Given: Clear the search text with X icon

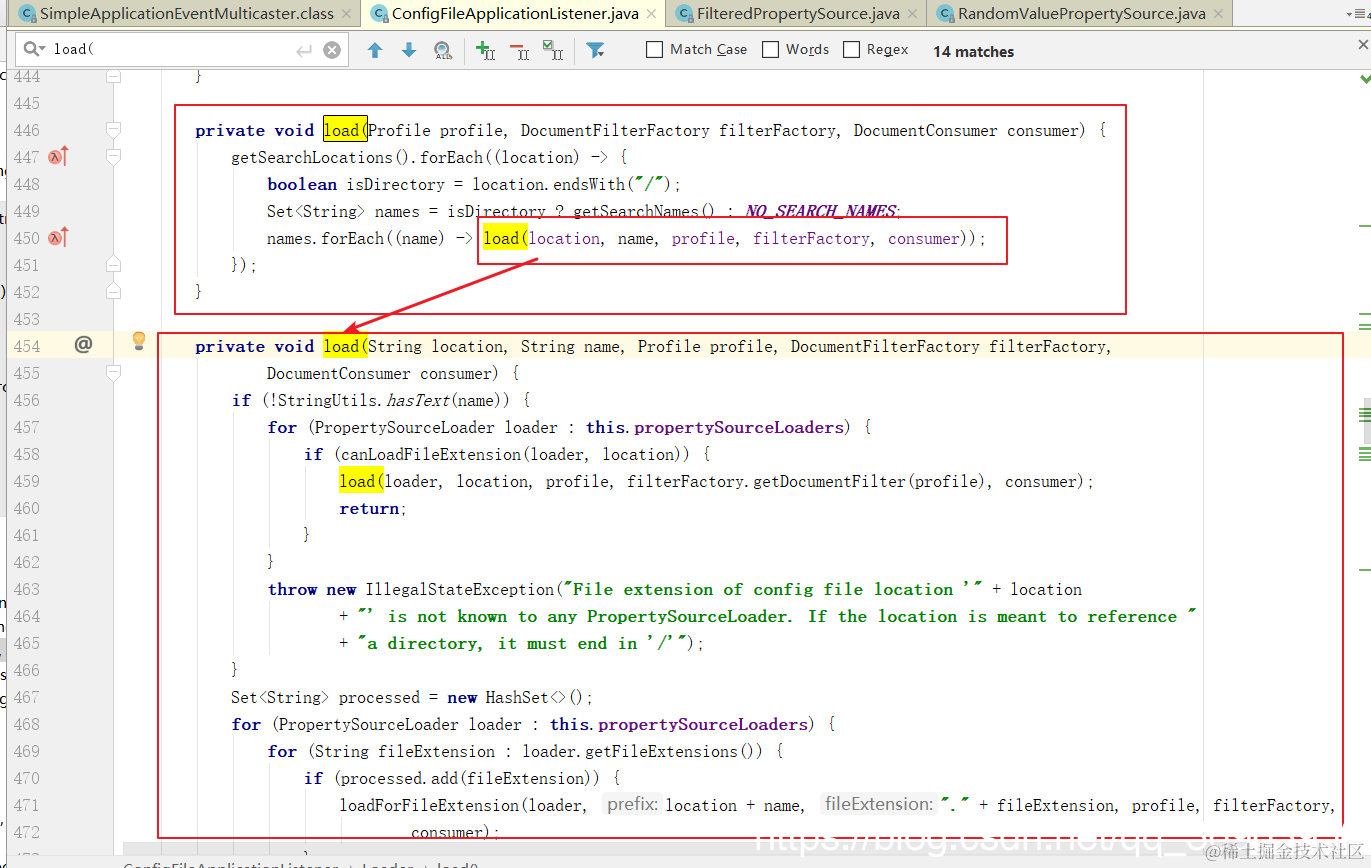Looking at the screenshot, I should [x=332, y=50].
